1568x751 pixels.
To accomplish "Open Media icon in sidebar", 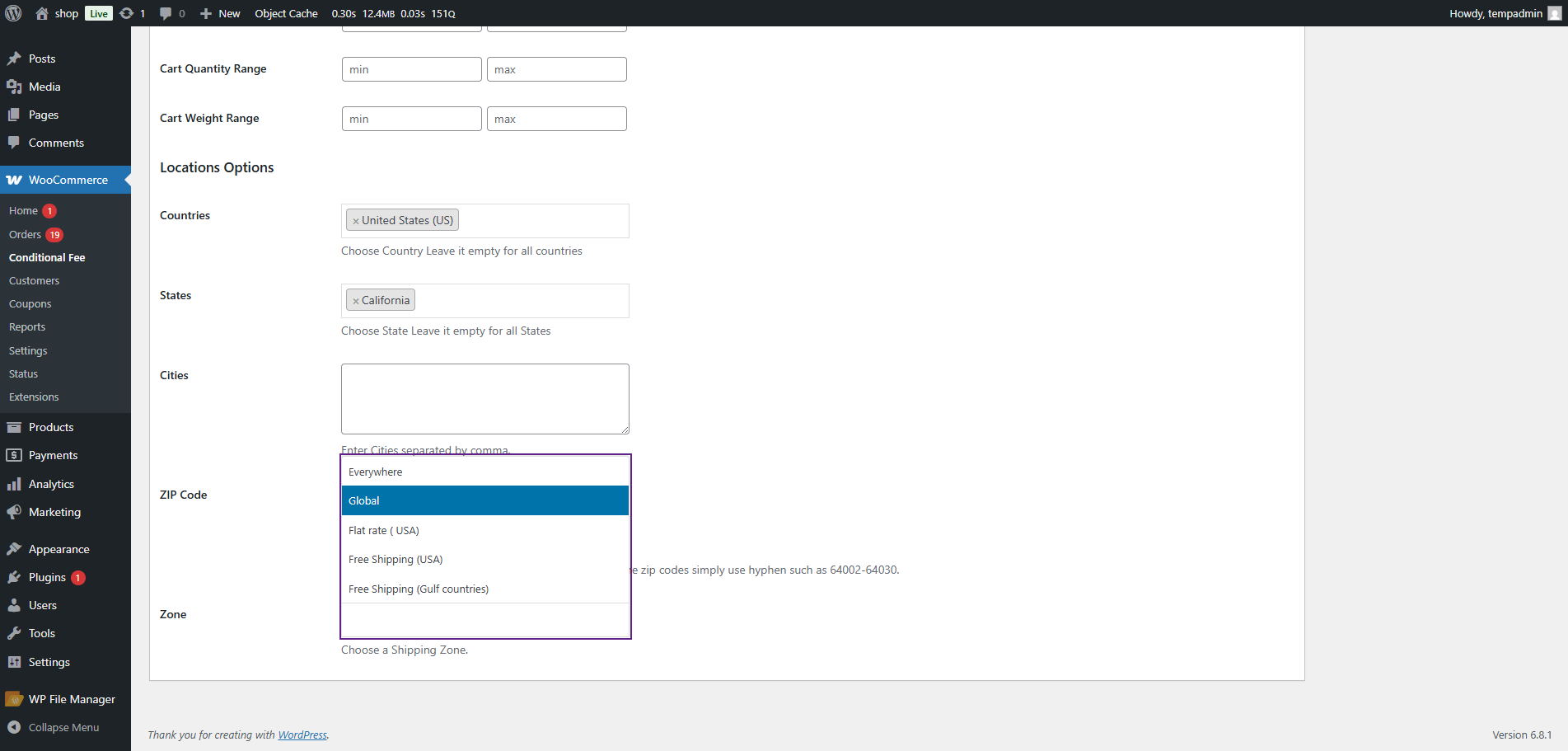I will [14, 87].
